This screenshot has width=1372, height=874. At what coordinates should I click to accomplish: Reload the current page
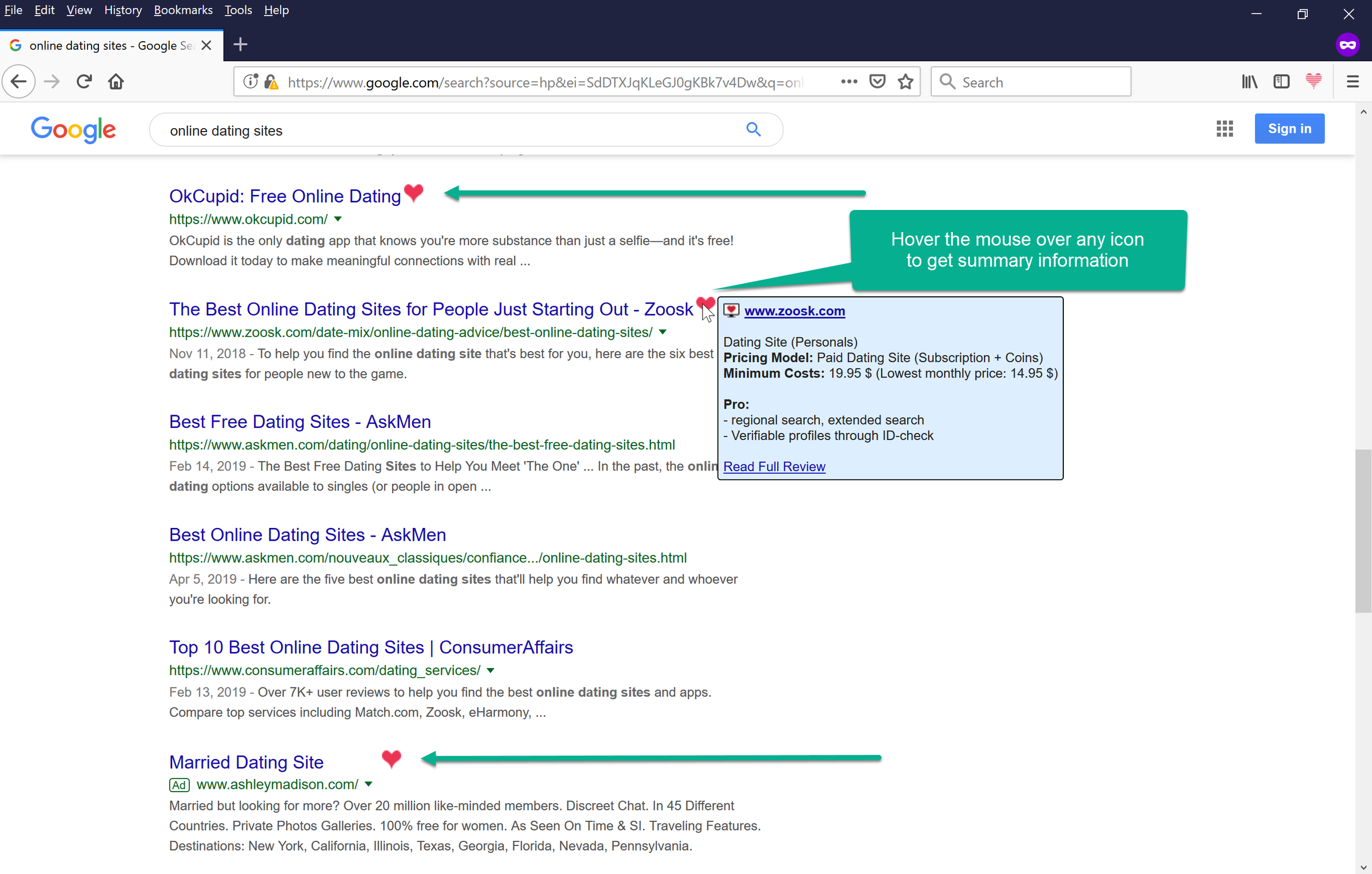84,82
